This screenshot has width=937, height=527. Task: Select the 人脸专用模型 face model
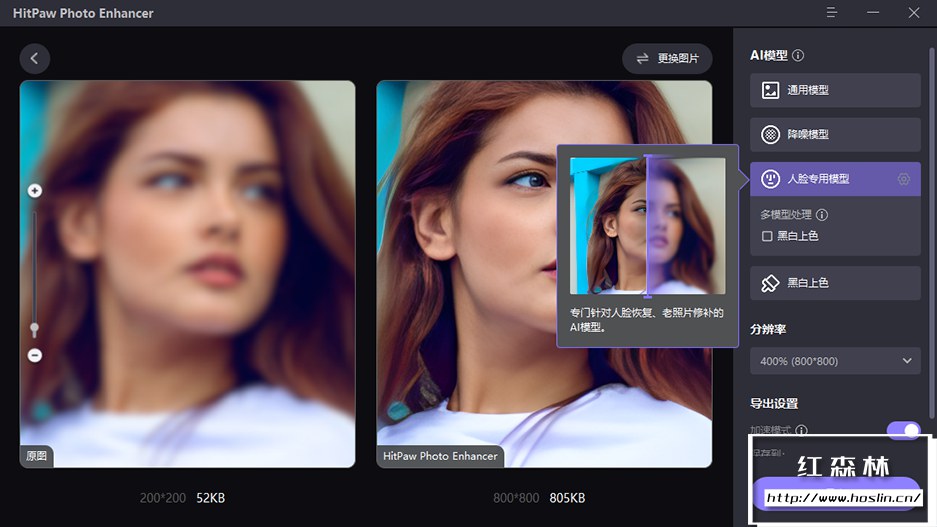[835, 179]
